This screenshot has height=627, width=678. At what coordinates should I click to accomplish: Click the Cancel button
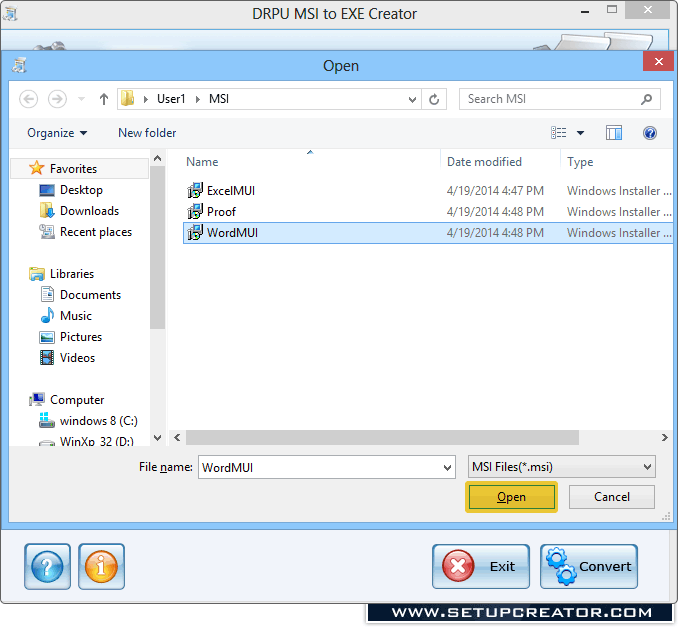(x=612, y=497)
